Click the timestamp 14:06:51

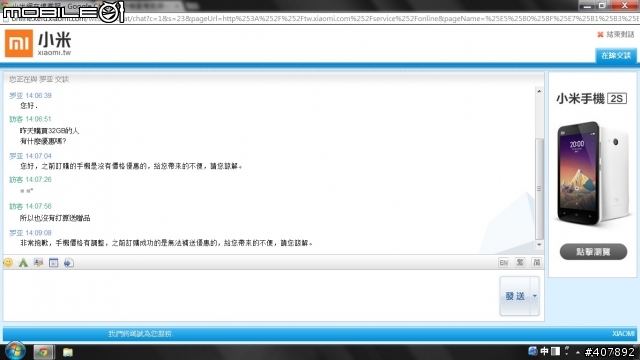click(38, 119)
